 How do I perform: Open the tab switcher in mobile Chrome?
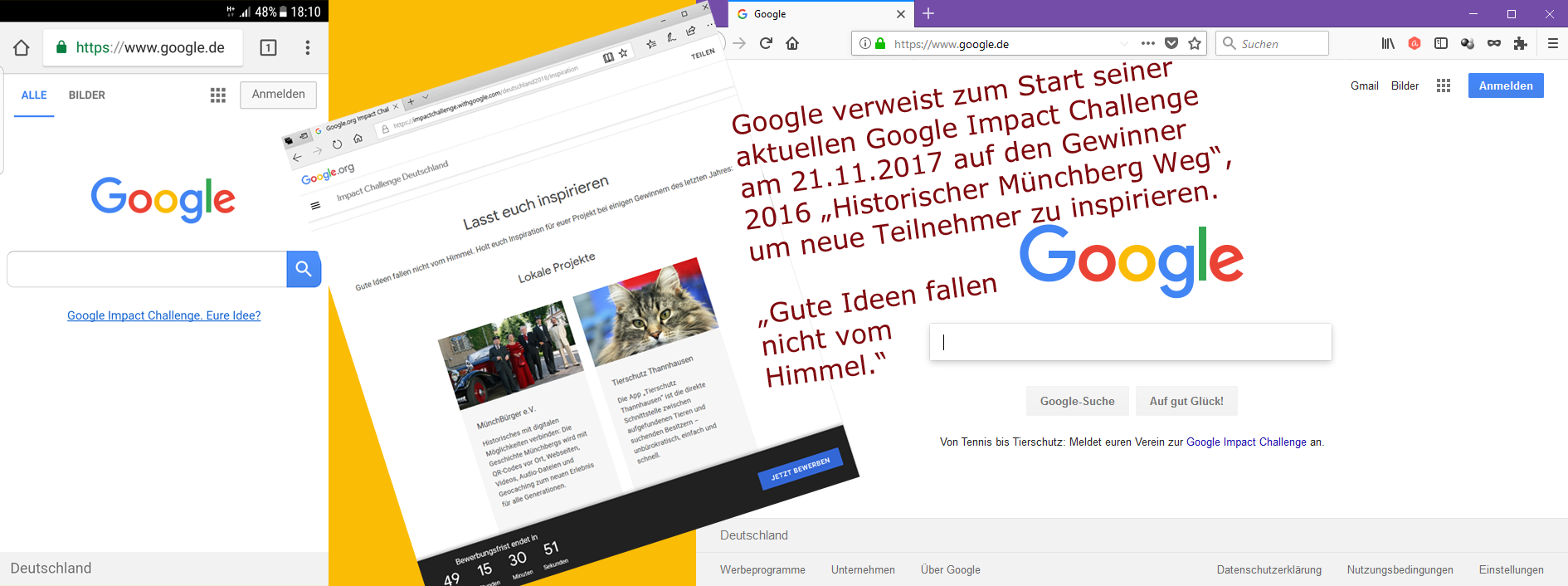click(x=268, y=47)
